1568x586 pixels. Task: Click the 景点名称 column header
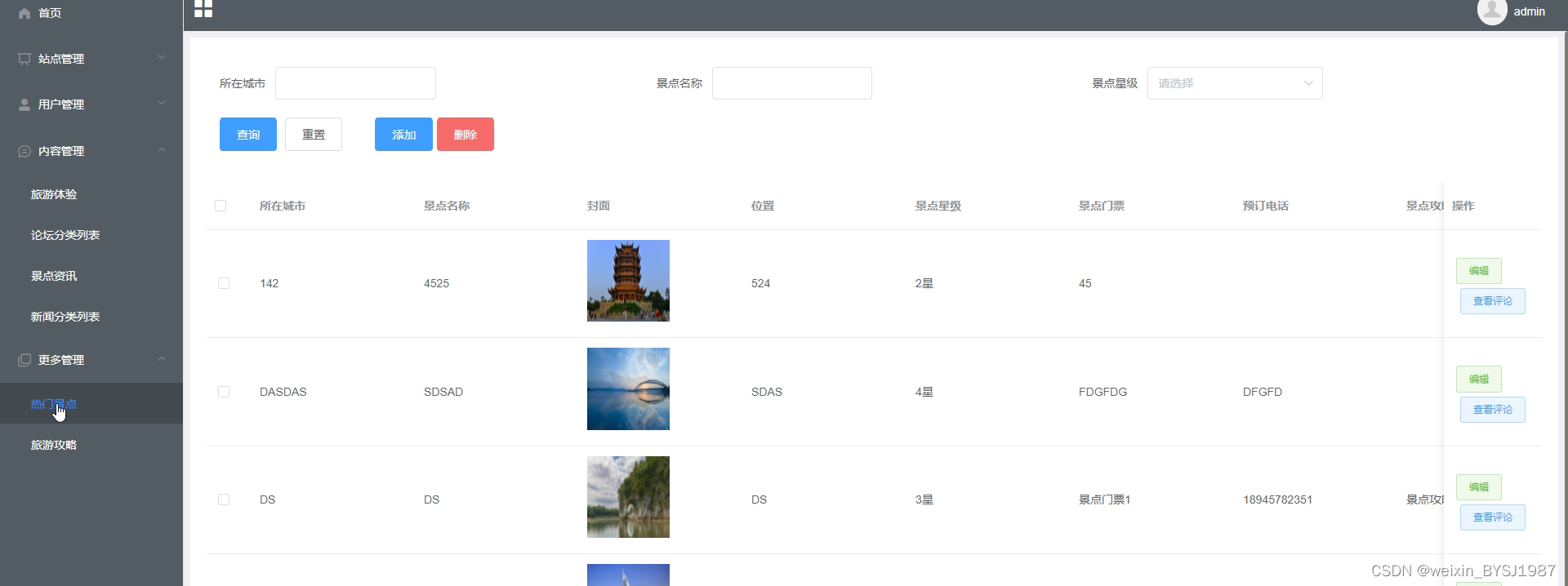[x=447, y=206]
